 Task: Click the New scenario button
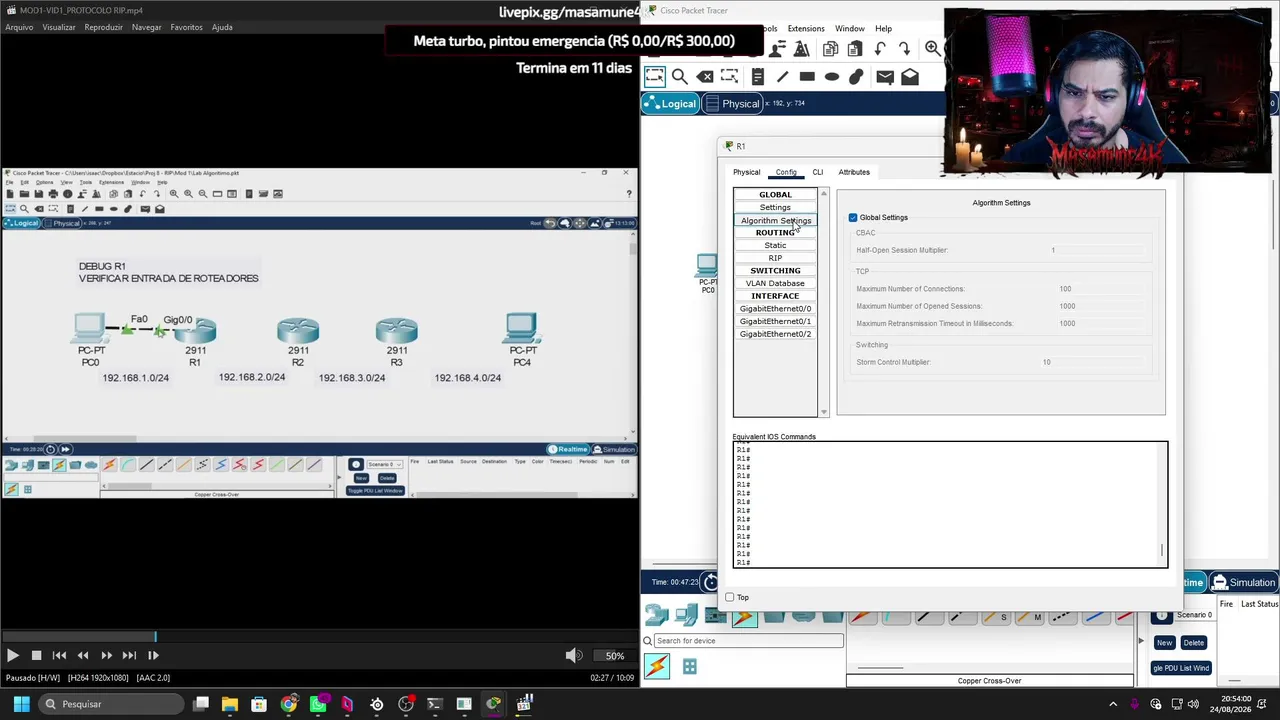coord(1164,643)
